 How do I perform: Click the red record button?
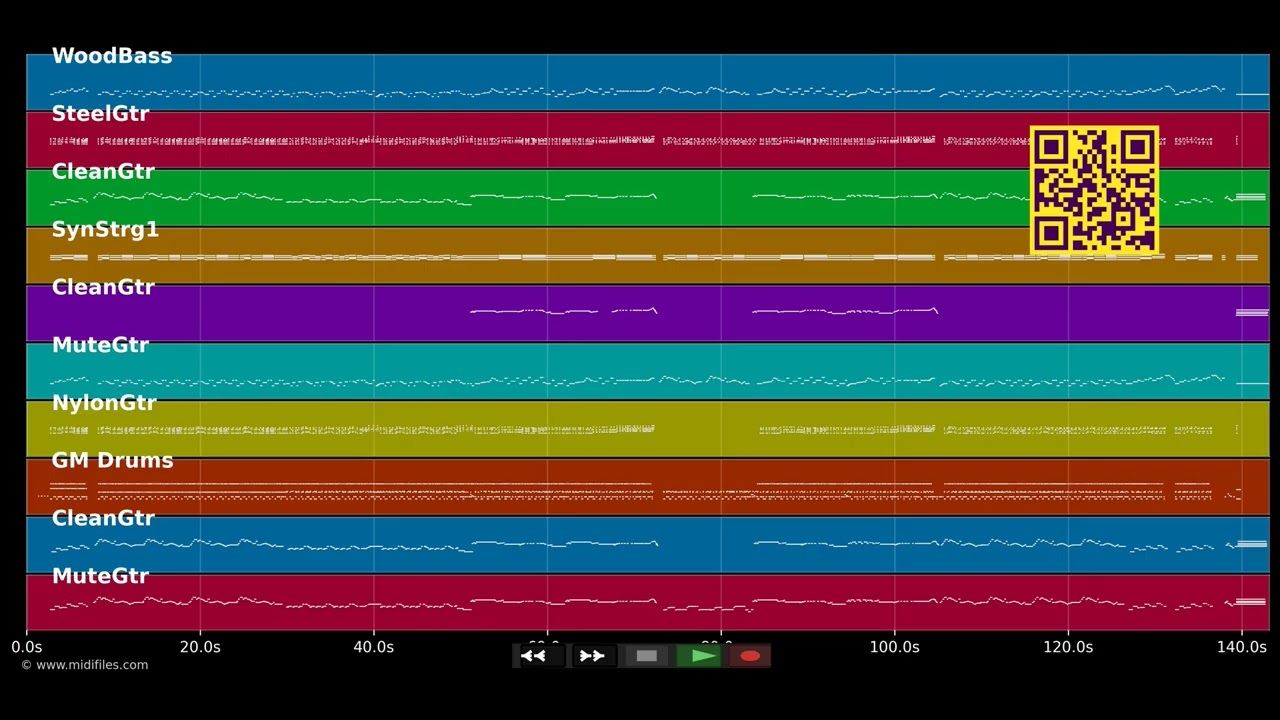(749, 656)
